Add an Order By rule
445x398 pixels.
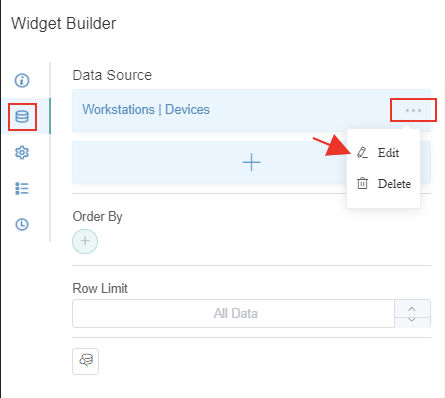[85, 241]
